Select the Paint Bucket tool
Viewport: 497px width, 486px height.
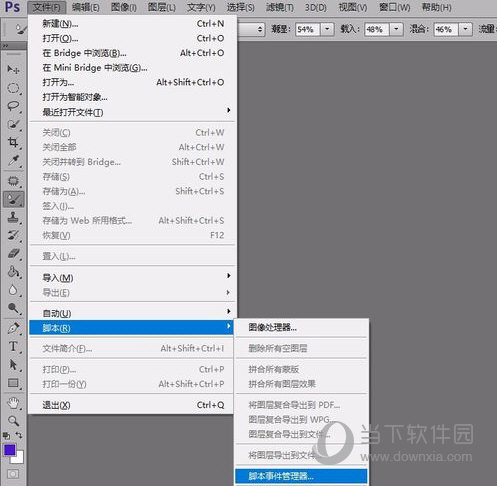click(13, 272)
